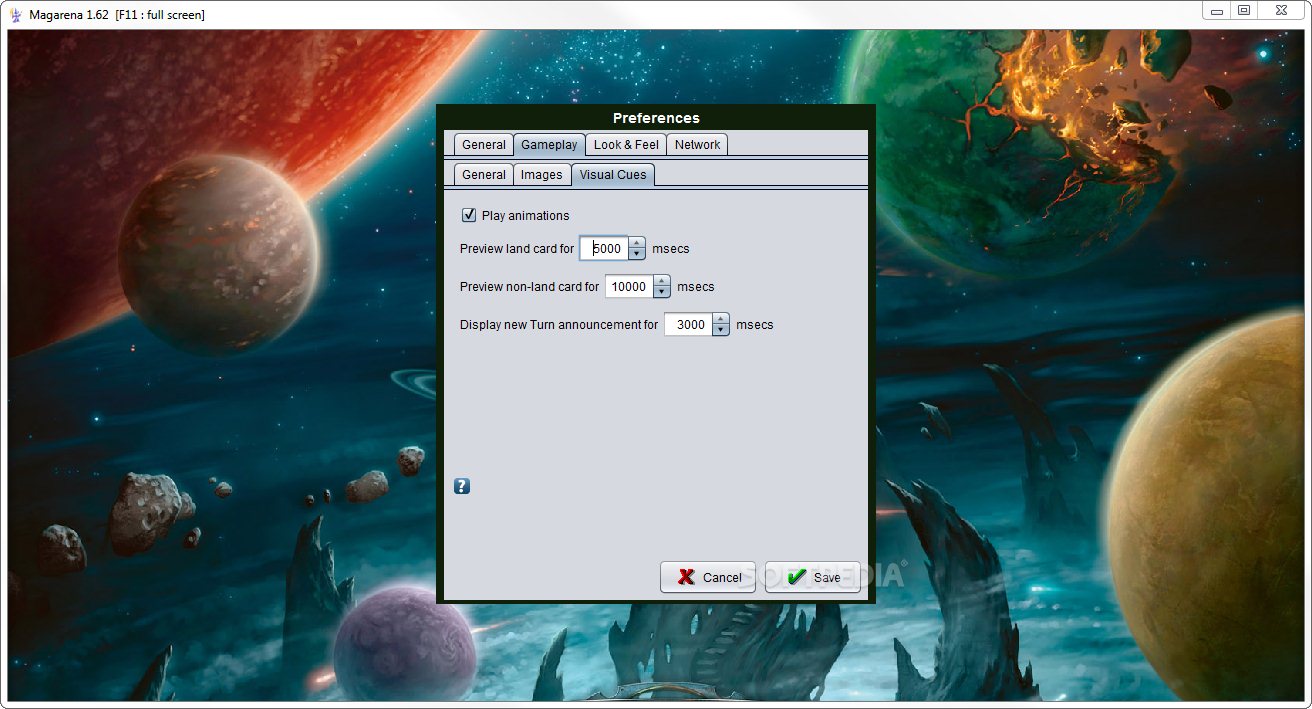This screenshot has width=1312, height=709.
Task: Focus the Turn announcement 3000 value field
Action: point(688,324)
